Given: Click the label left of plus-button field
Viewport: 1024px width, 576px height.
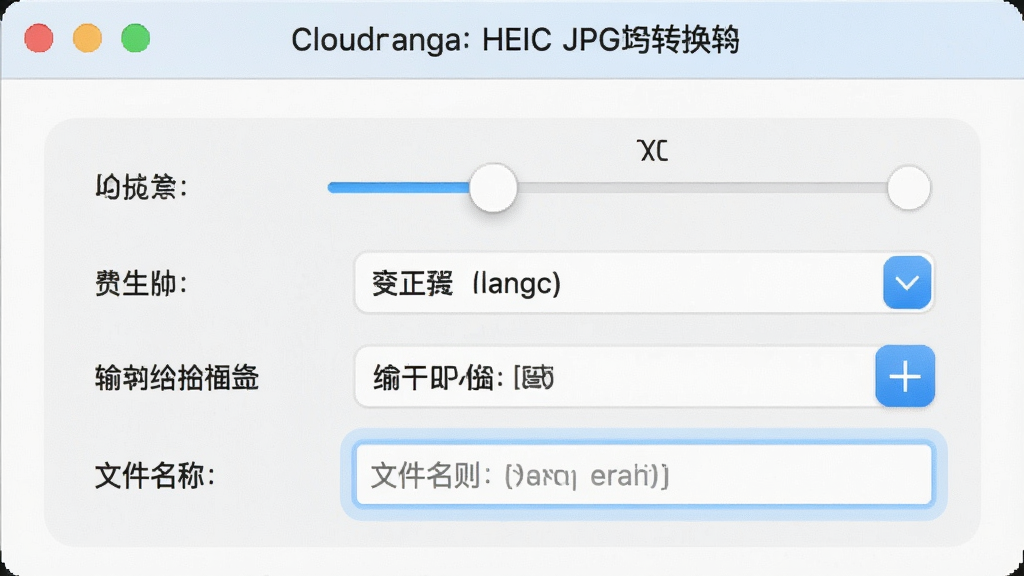Looking at the screenshot, I should [177, 377].
